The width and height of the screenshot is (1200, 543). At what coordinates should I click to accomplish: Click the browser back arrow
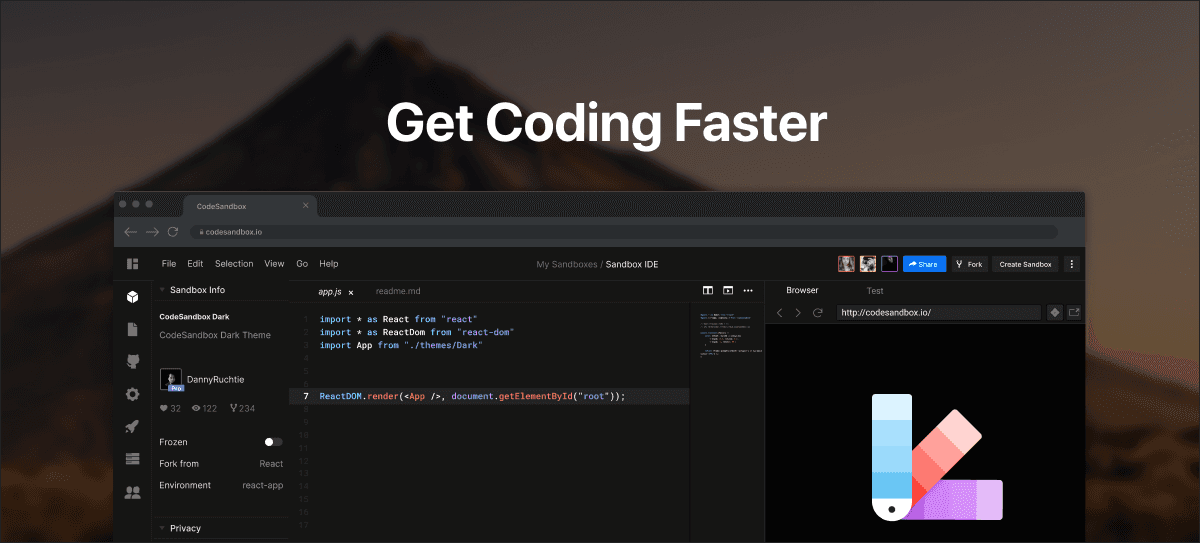coord(130,231)
